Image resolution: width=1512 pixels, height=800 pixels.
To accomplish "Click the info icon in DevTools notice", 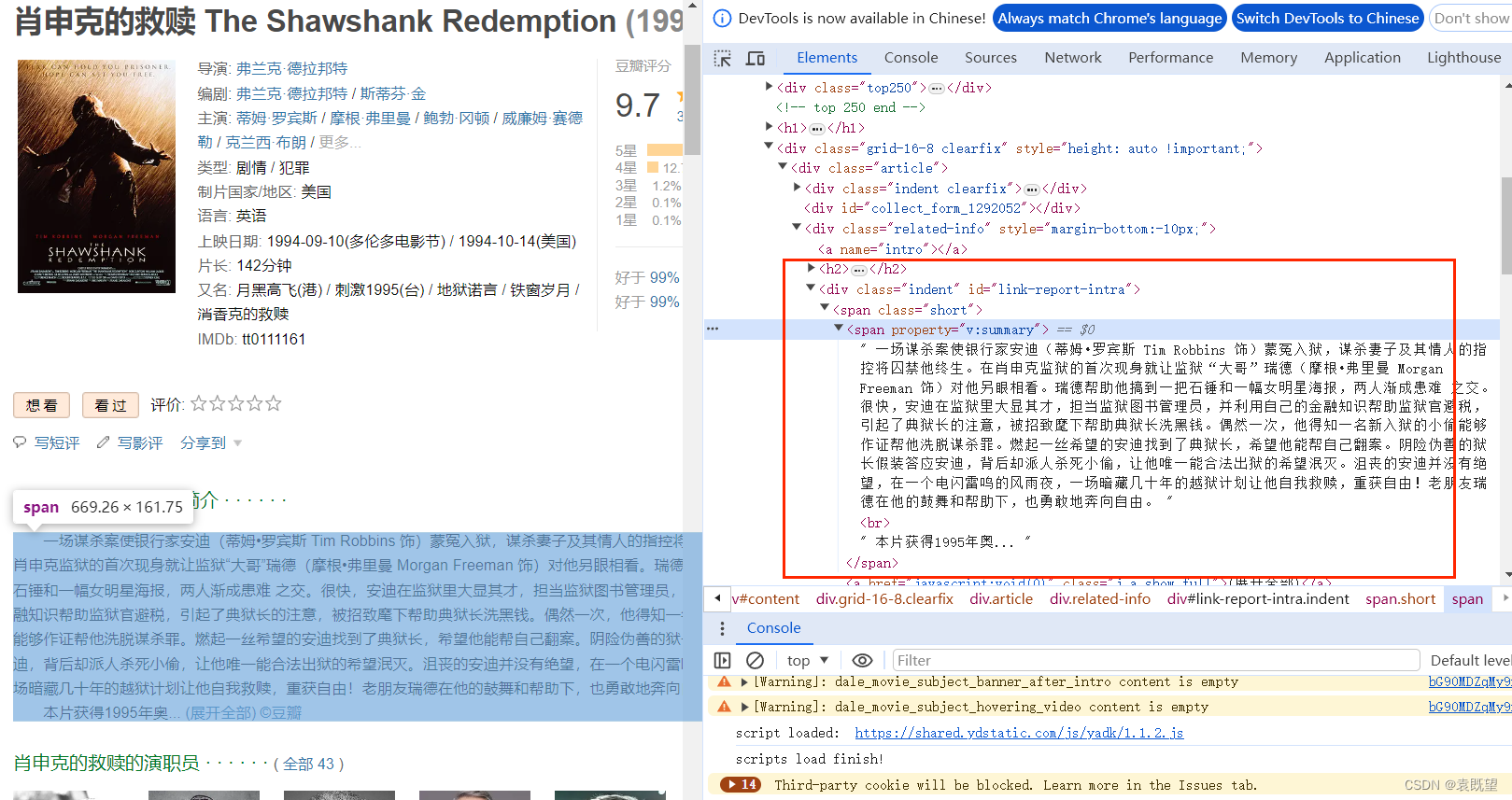I will [x=722, y=18].
